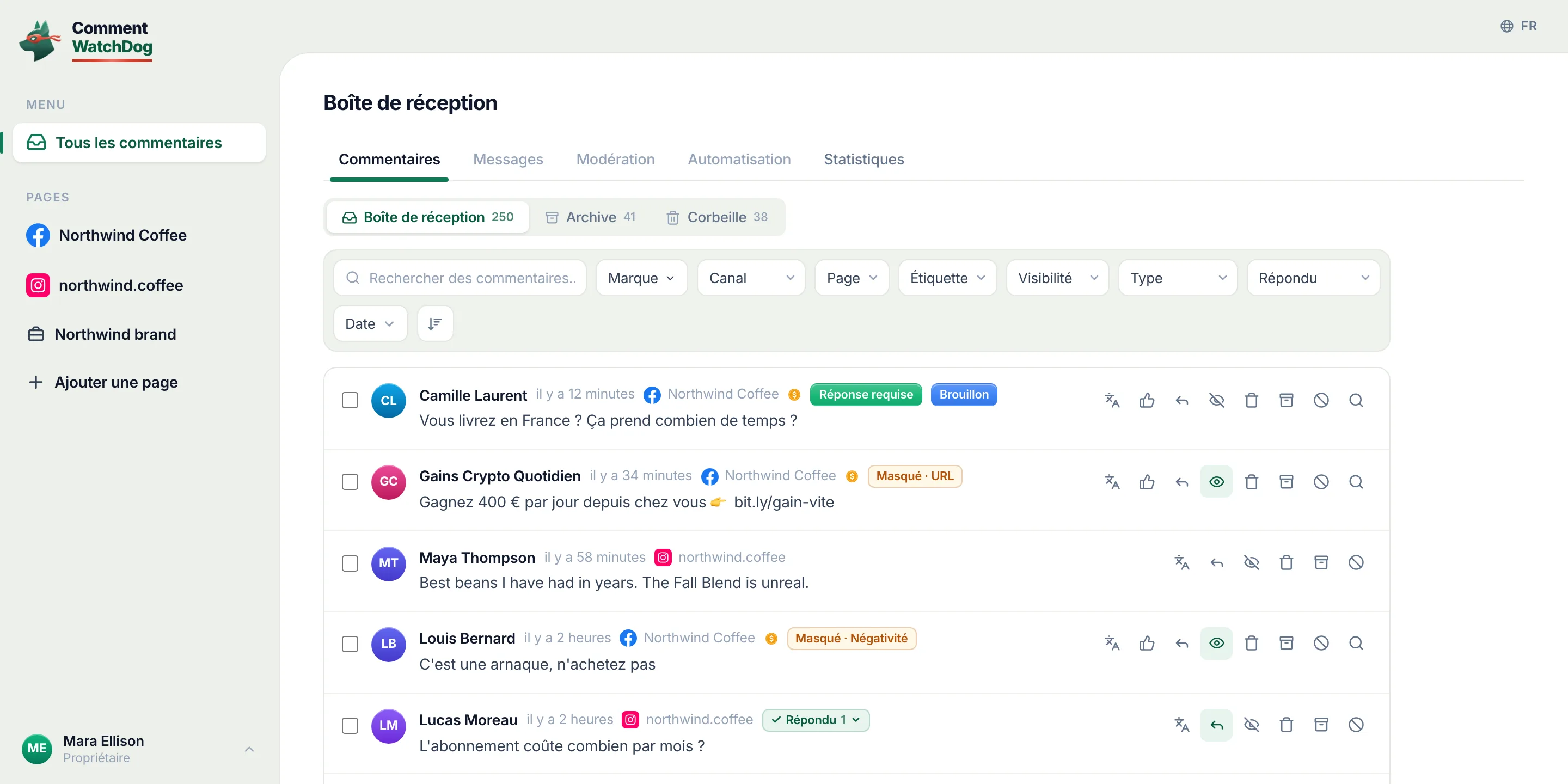Delete Louis Bernard's comment
The width and height of the screenshot is (1568, 784).
tap(1252, 643)
